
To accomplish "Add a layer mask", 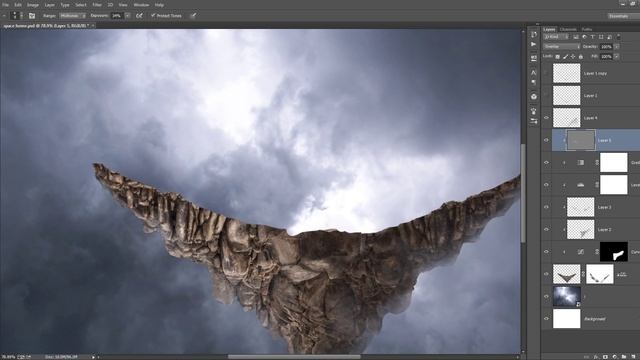I will pyautogui.click(x=605, y=357).
